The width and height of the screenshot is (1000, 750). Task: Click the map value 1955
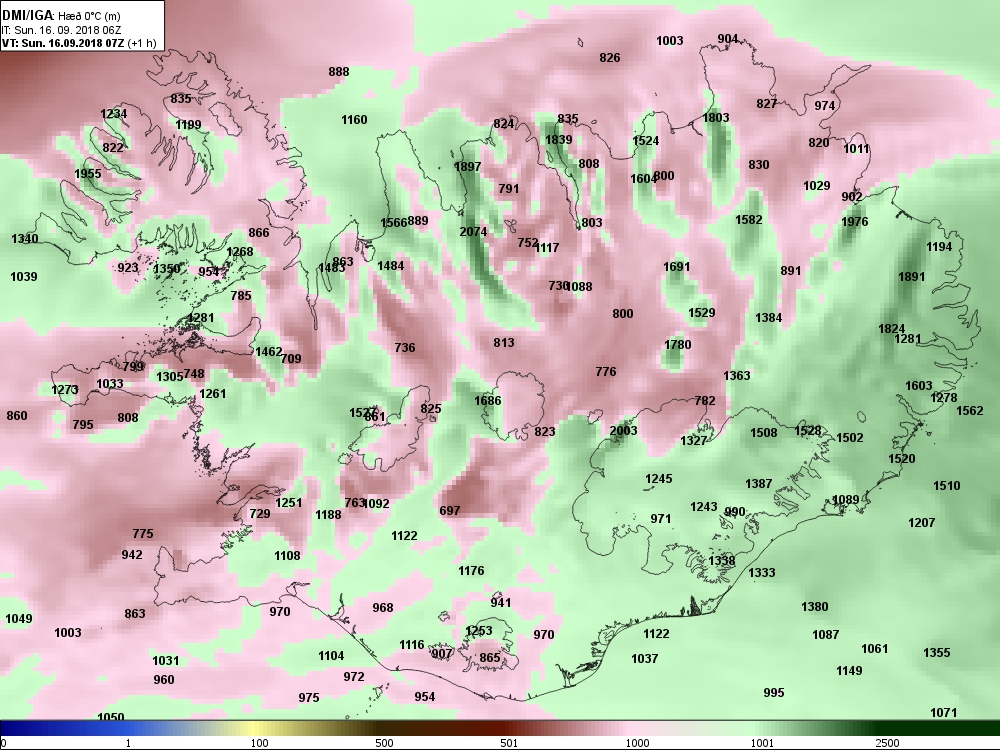[87, 174]
